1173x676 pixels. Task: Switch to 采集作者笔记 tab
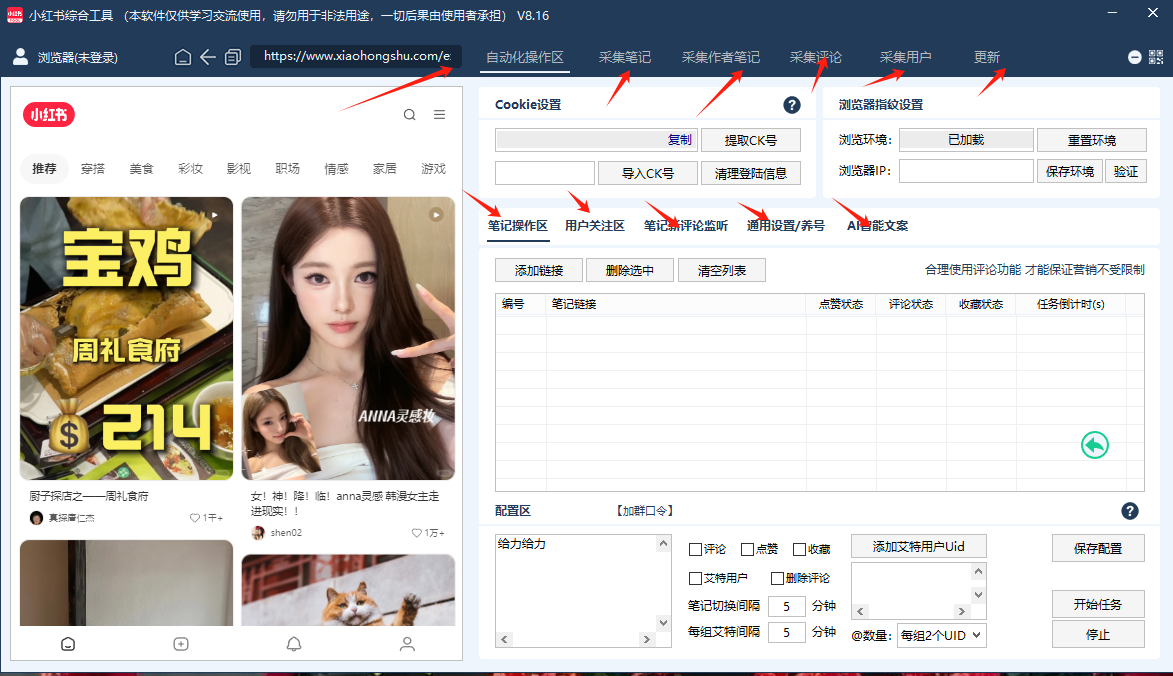point(720,57)
